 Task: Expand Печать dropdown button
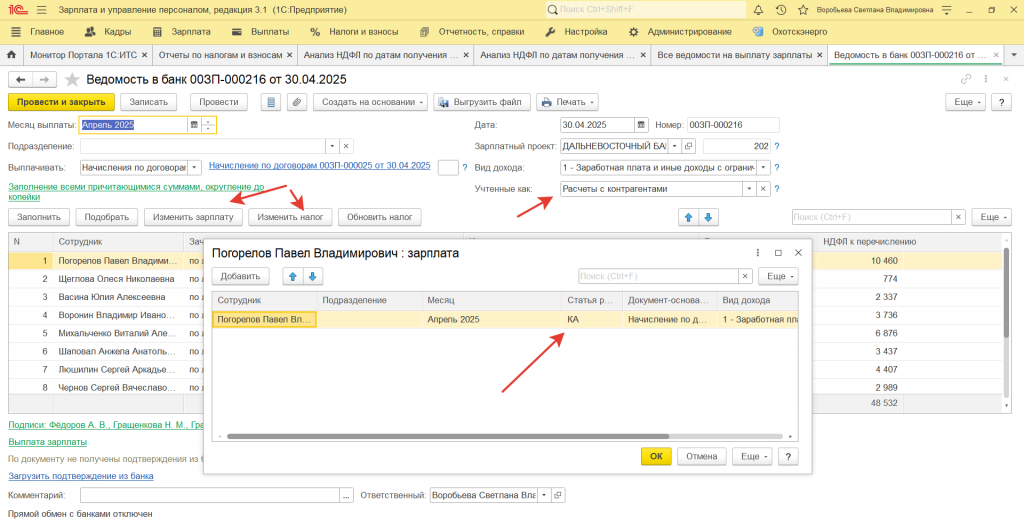point(568,102)
